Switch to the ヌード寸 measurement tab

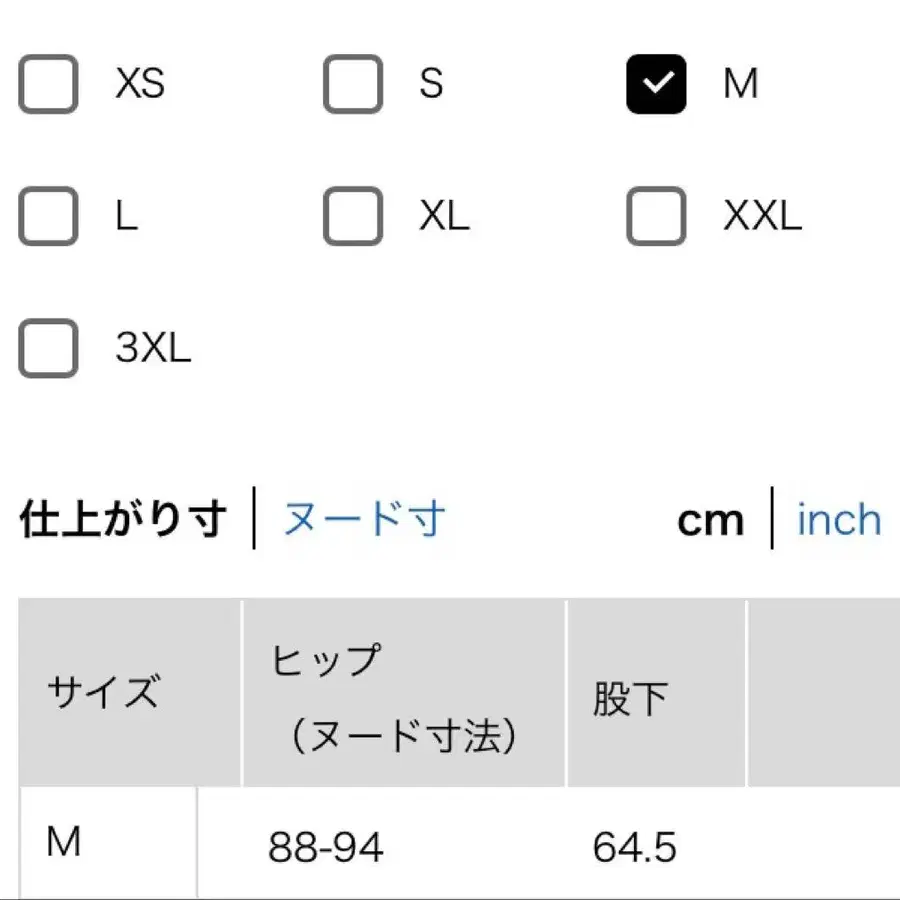click(364, 518)
